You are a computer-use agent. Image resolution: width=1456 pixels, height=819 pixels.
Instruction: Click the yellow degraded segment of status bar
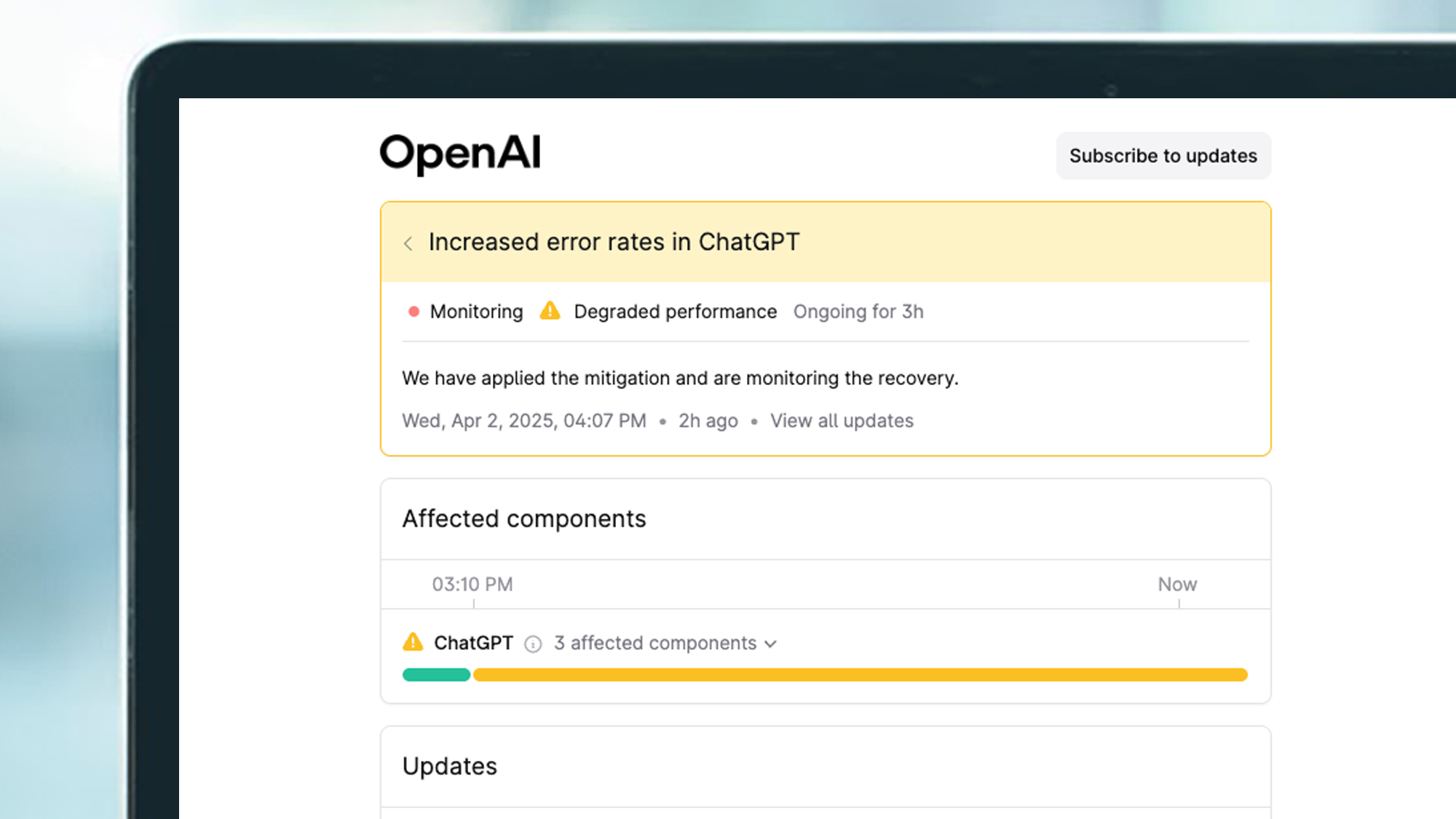[860, 675]
